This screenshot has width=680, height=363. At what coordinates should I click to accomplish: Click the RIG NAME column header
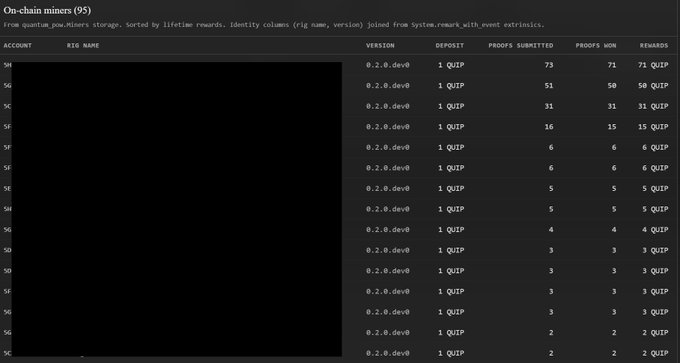pyautogui.click(x=83, y=46)
